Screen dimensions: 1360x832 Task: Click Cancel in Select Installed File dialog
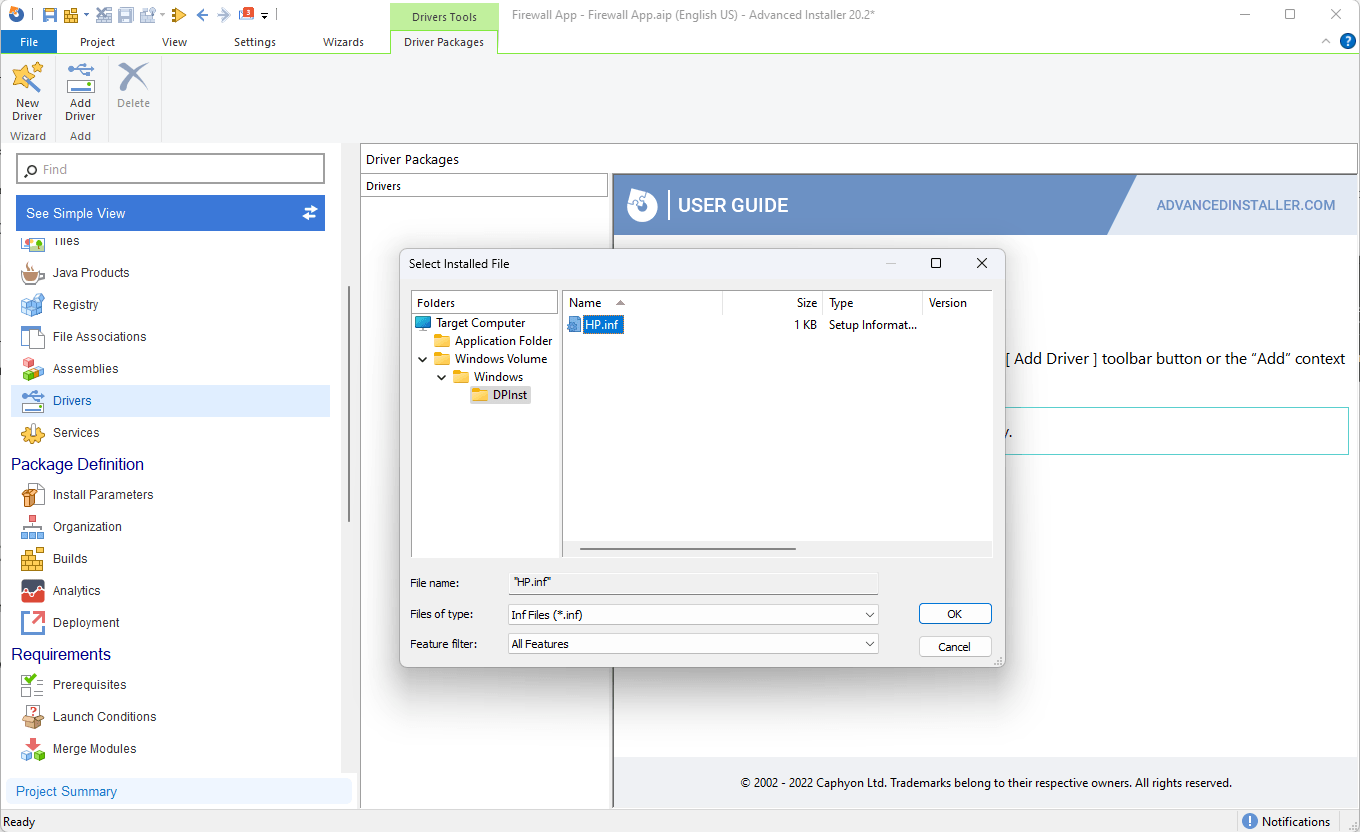(955, 647)
